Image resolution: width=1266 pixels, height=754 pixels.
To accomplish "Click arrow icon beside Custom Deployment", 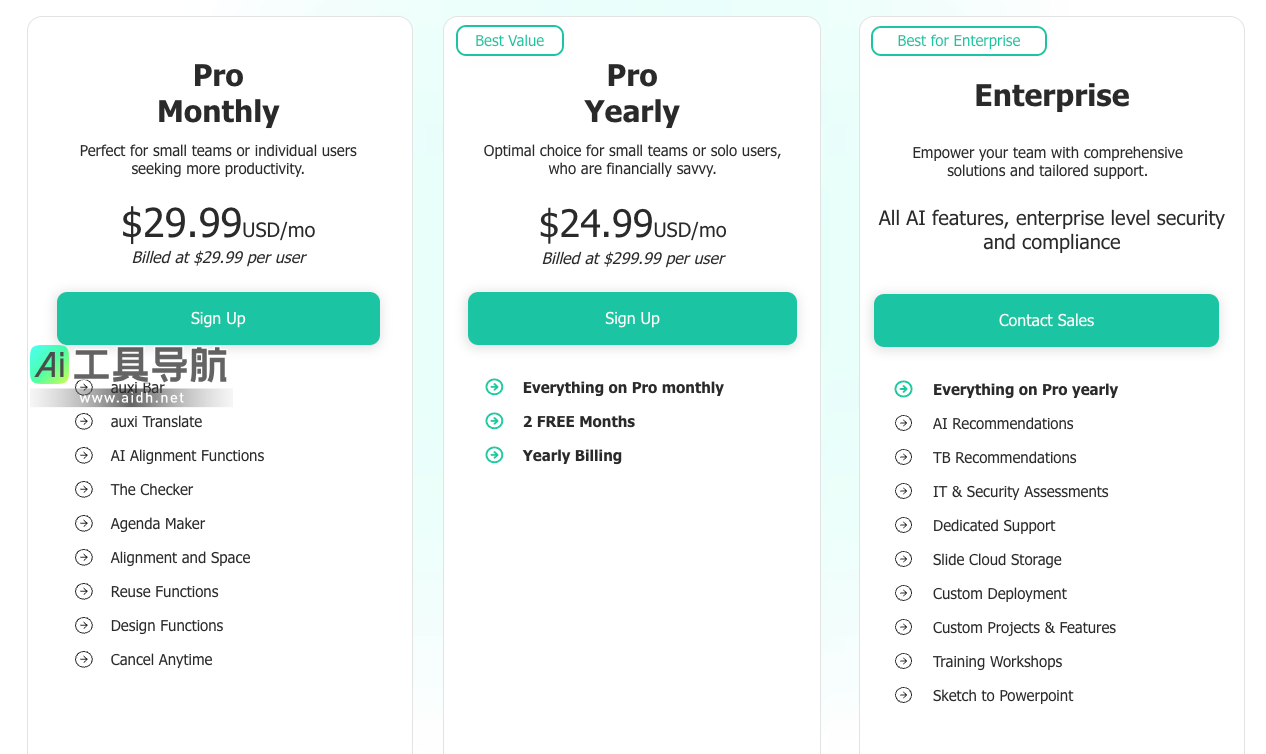I will tap(903, 593).
